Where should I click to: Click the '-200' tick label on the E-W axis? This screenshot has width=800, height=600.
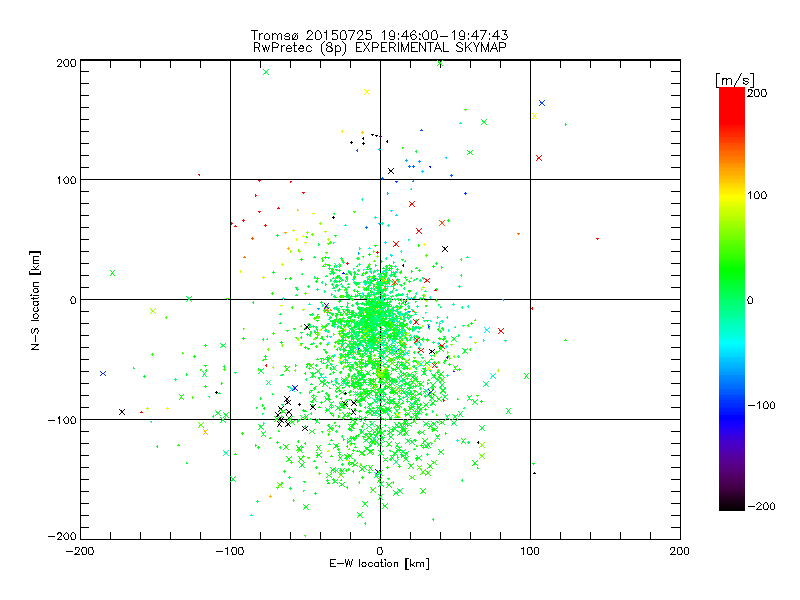coord(80,551)
